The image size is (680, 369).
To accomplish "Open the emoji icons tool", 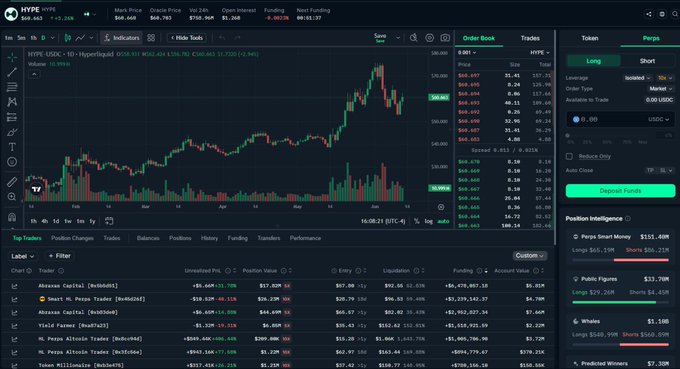I will [x=12, y=162].
